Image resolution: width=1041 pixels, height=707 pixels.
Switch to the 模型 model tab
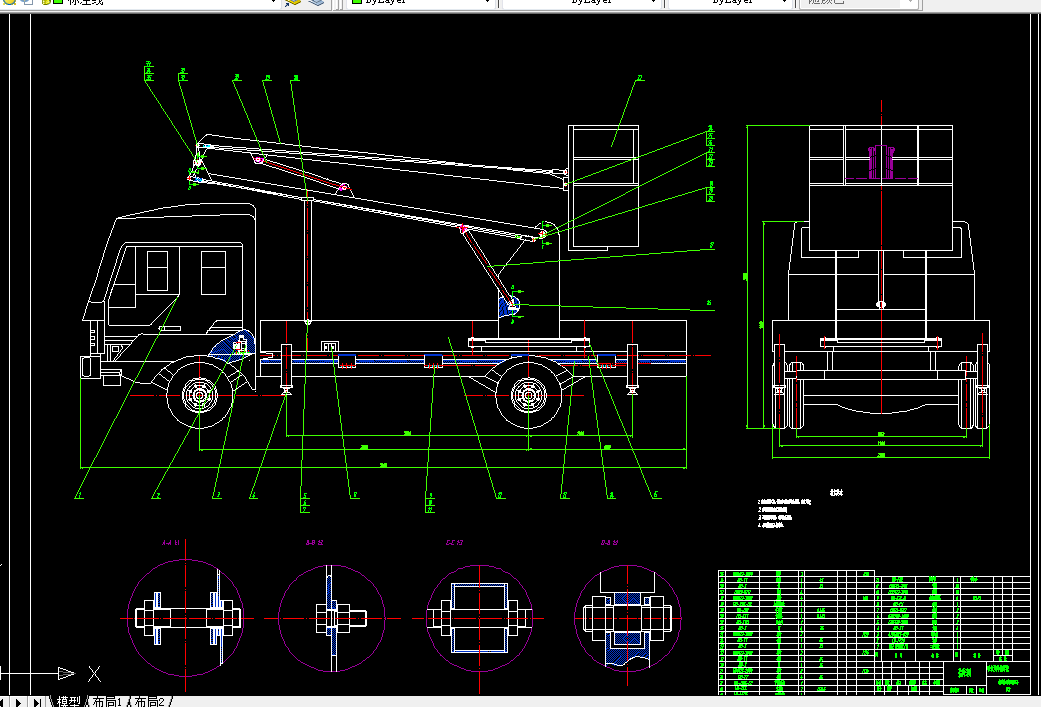pos(68,701)
